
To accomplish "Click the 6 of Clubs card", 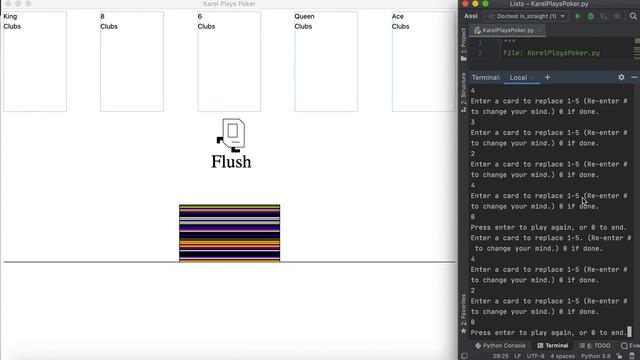I will click(229, 61).
